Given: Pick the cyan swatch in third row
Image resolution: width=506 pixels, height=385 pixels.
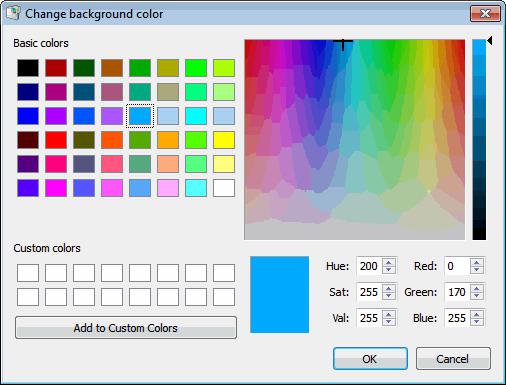Looking at the screenshot, I should (x=196, y=116).
